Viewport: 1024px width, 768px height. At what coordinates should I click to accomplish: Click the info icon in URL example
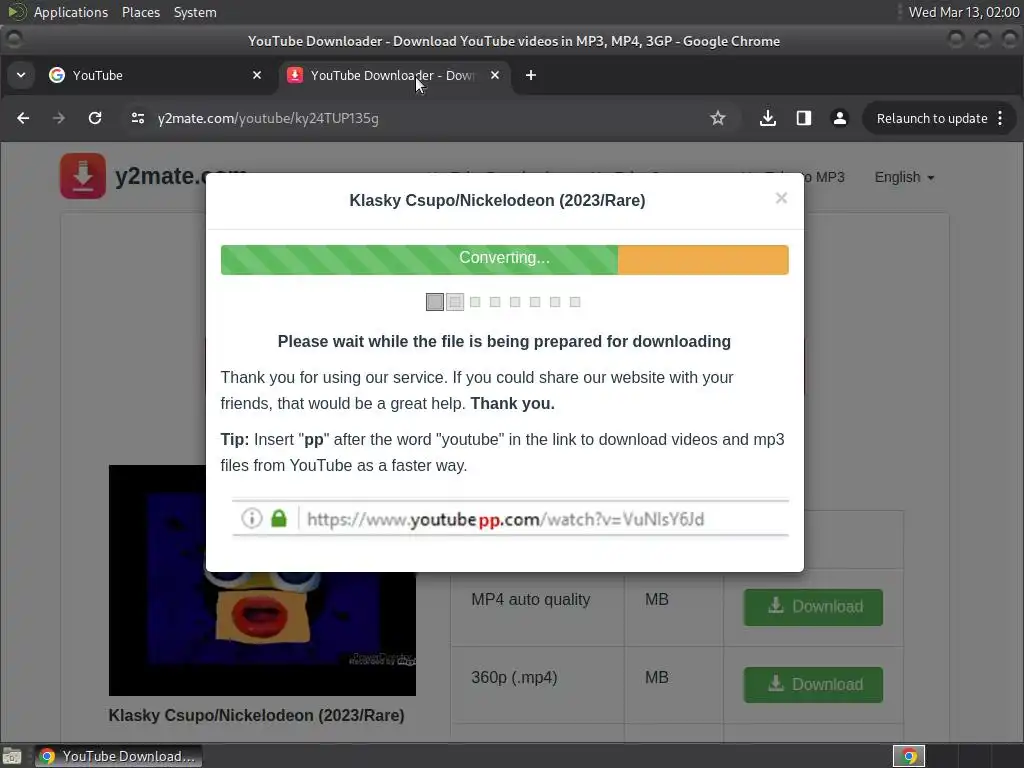pyautogui.click(x=251, y=519)
